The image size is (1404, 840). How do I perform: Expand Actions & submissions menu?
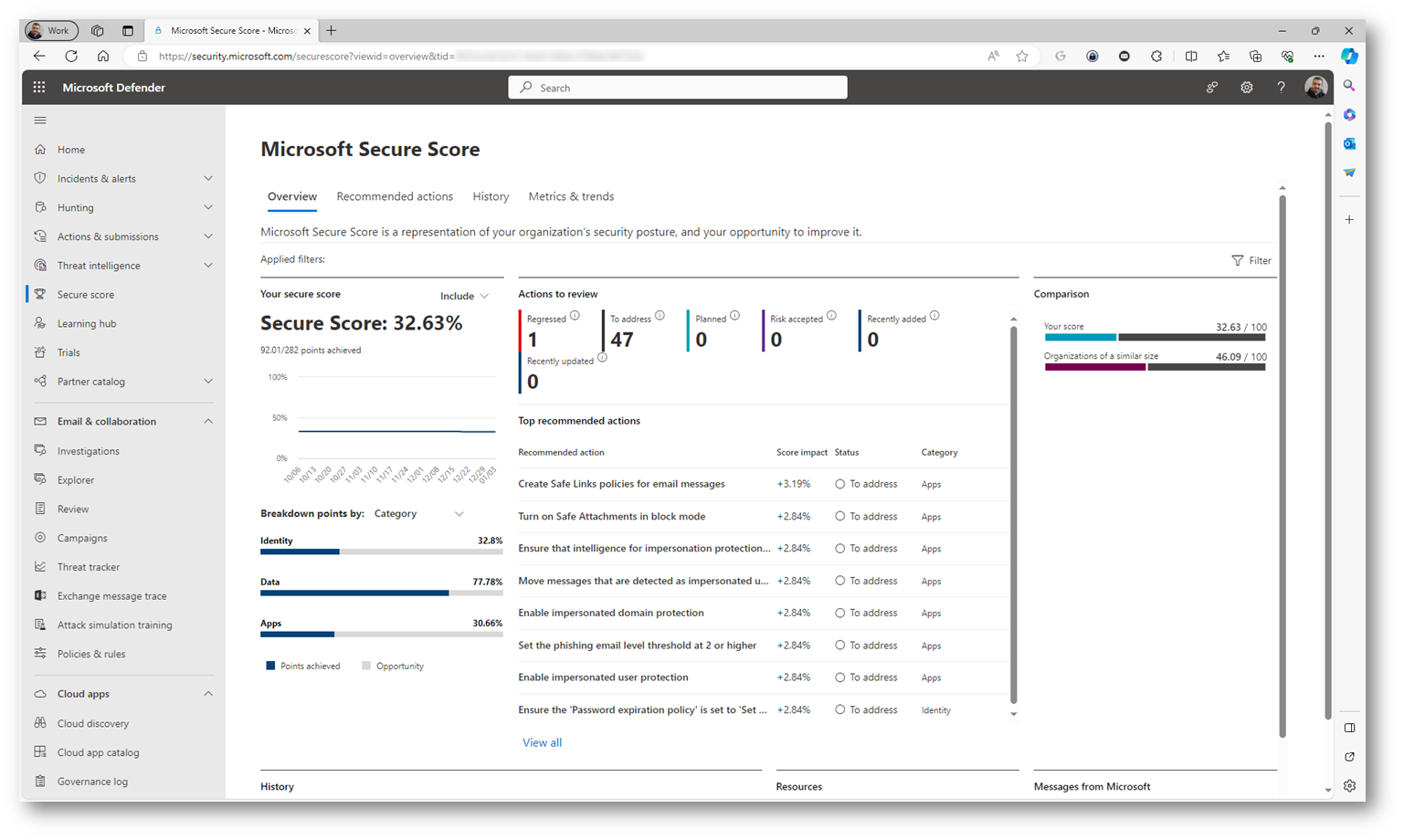point(208,236)
